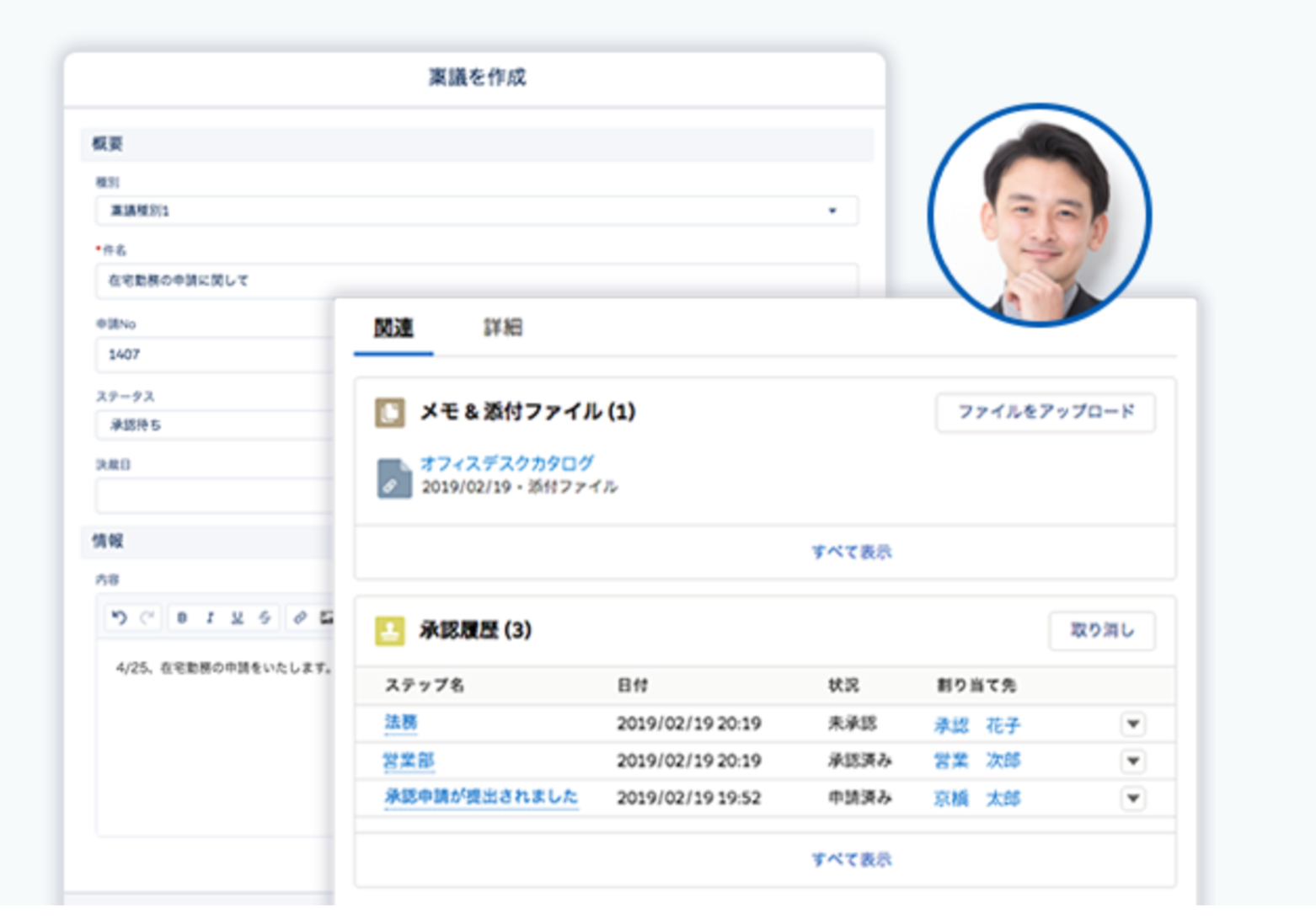The image size is (1316, 919).
Task: Open the 種別 dropdown showing 稟議種別1
Action: pos(832,210)
